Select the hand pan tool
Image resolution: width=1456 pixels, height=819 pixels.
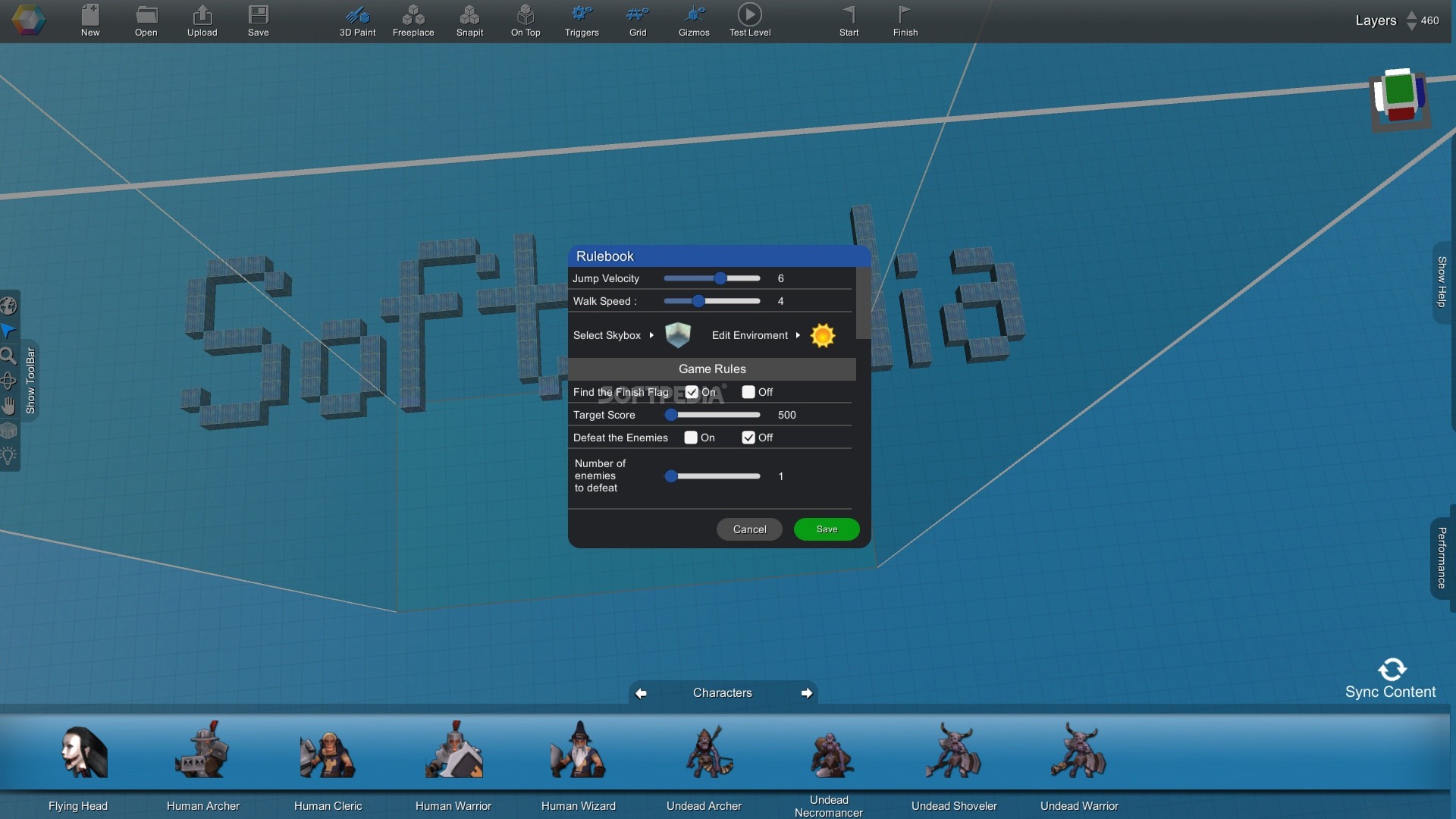click(8, 406)
